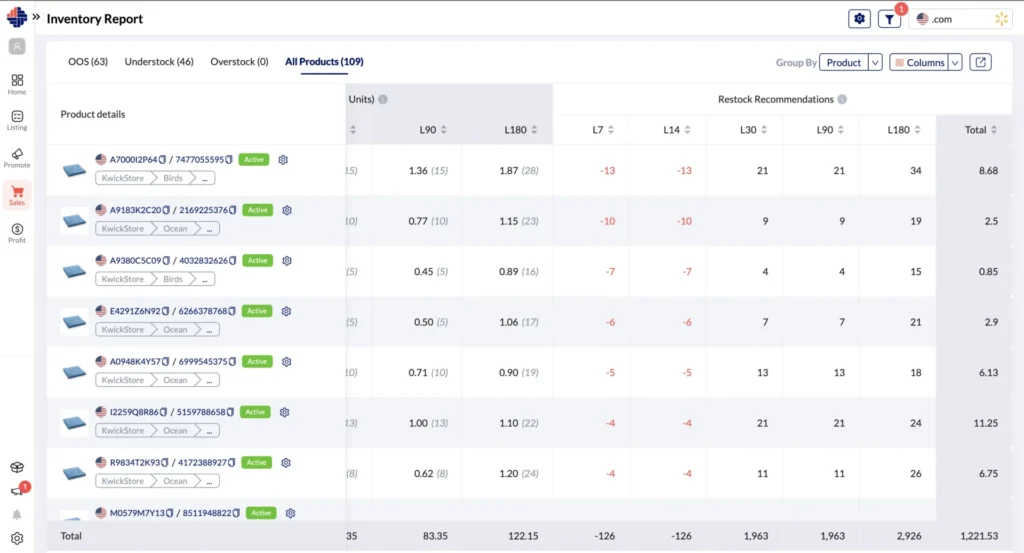The height and width of the screenshot is (553, 1024).
Task: Open settings gear for product A0948K4Y57
Action: (x=286, y=362)
